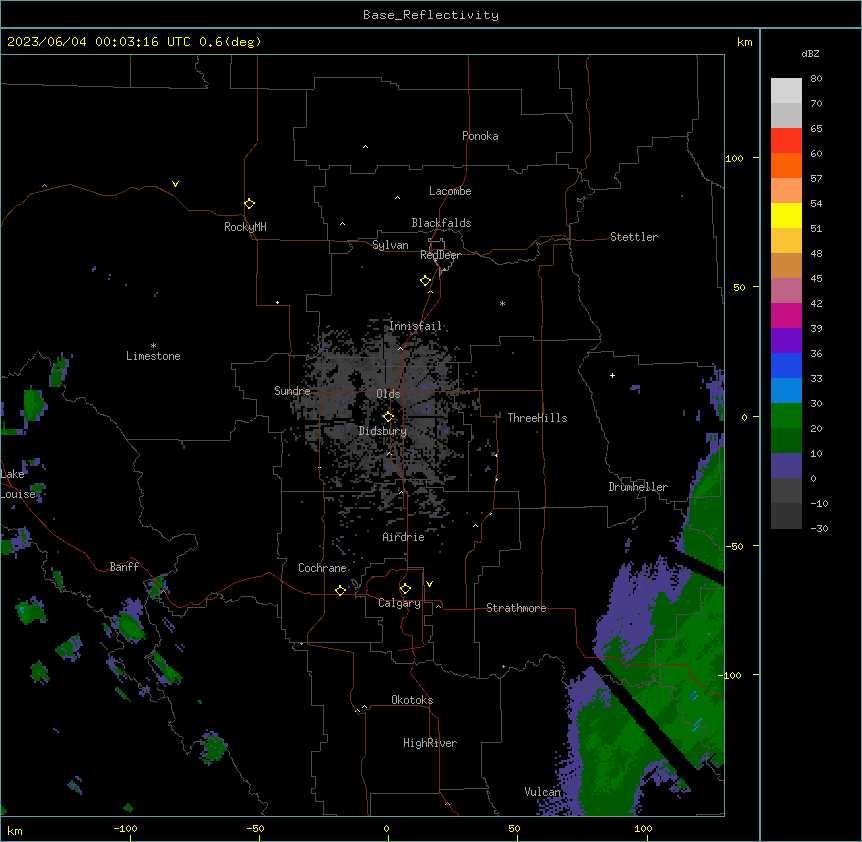862x842 pixels.
Task: Click the 100 tick on right axis
Action: coord(734,158)
